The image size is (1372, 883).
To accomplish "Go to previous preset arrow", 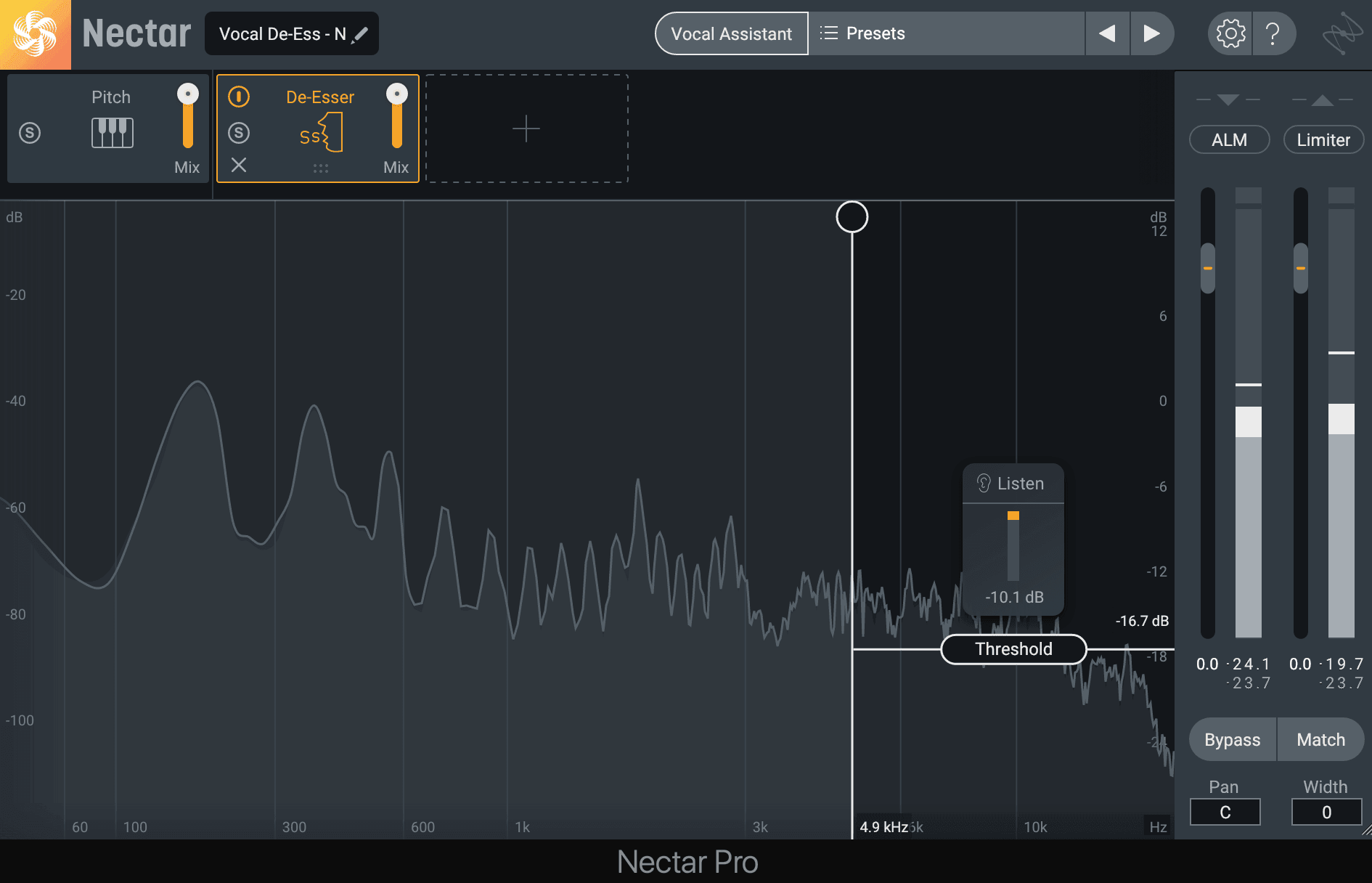I will [1107, 33].
